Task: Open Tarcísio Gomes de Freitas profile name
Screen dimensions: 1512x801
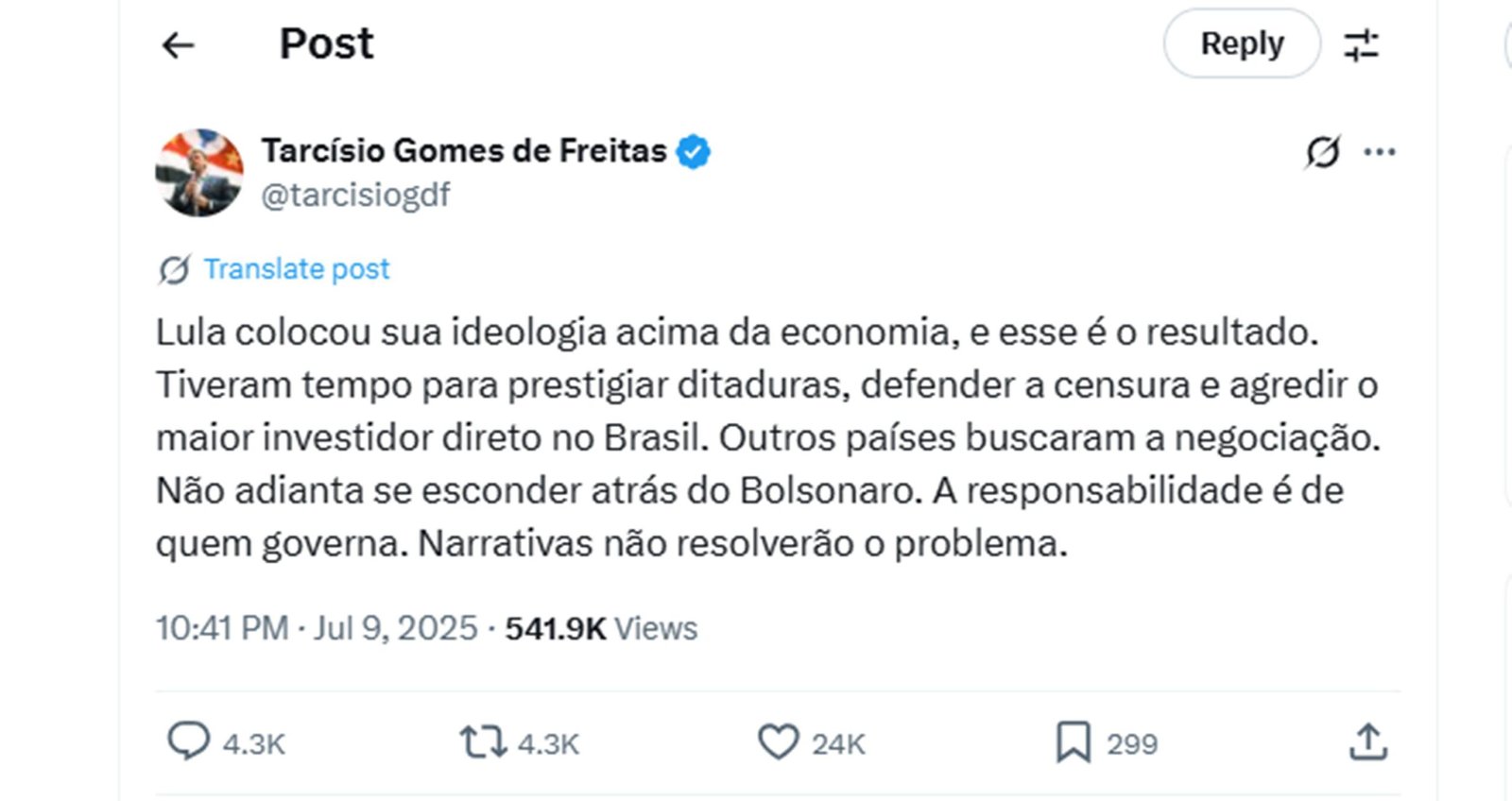Action: 463,150
